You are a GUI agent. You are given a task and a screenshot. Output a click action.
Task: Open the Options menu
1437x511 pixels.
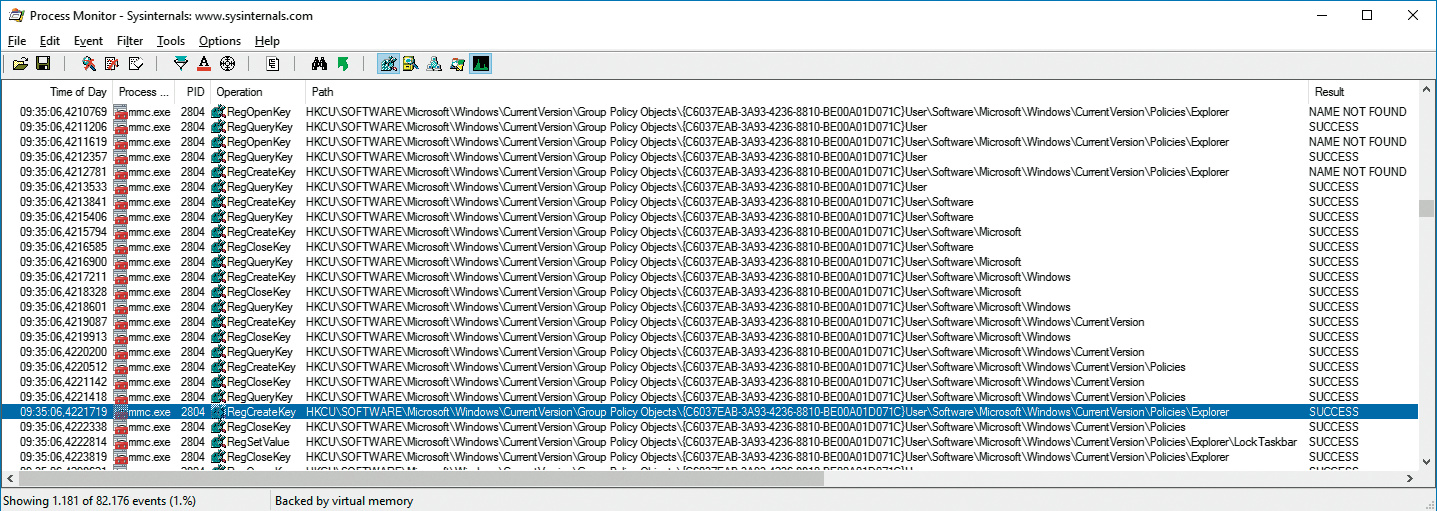[219, 41]
